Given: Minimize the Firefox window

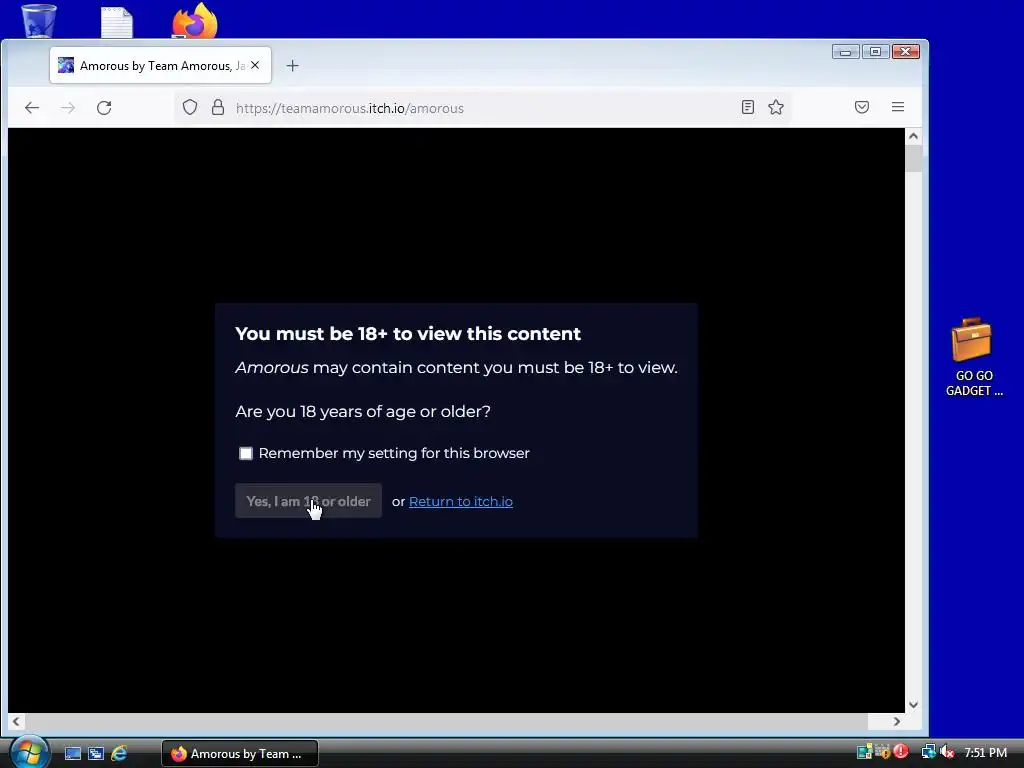Looking at the screenshot, I should pos(845,52).
